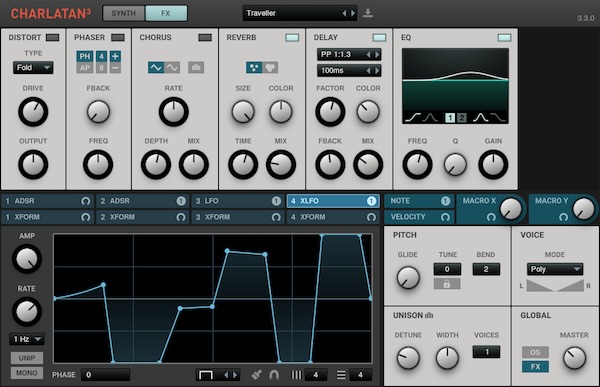Click the MASTER volume knob

click(x=574, y=358)
